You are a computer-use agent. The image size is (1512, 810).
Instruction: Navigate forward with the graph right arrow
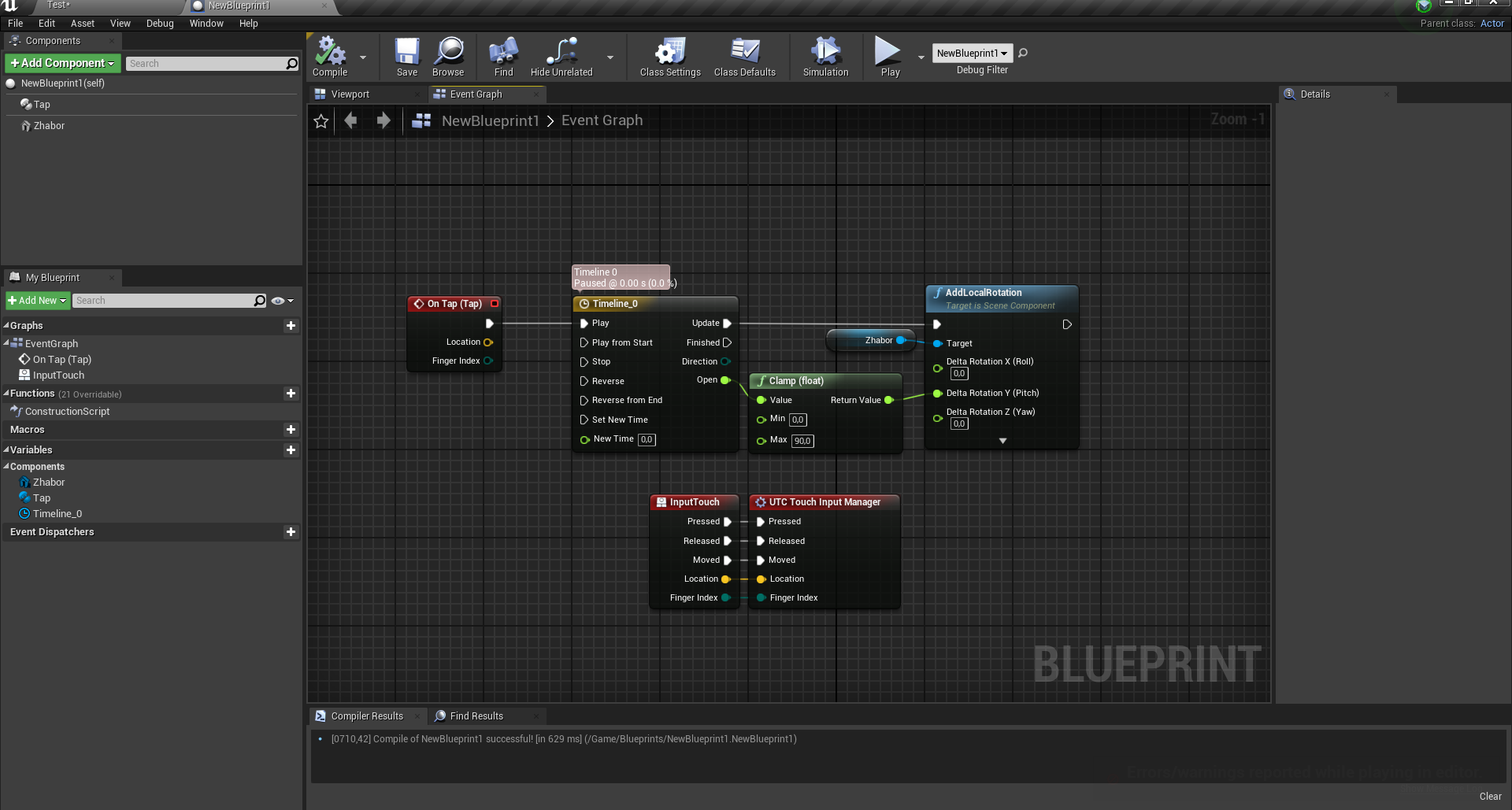[x=384, y=120]
